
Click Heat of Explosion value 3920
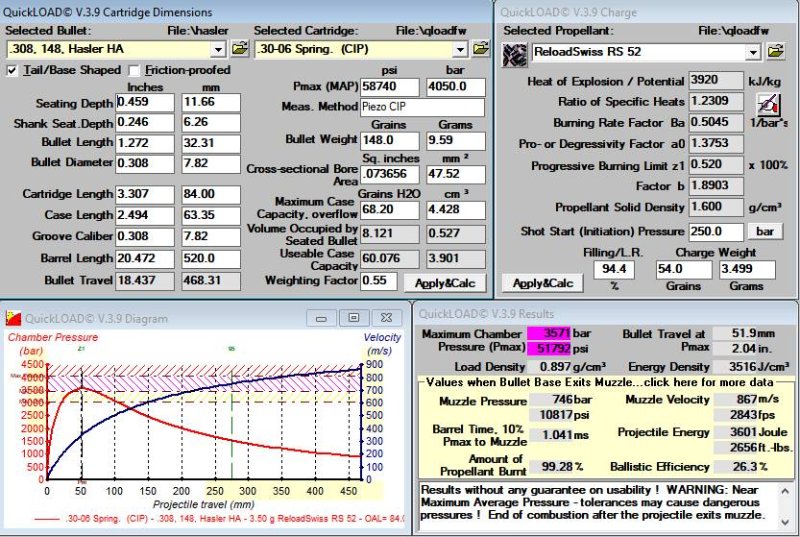pos(716,81)
